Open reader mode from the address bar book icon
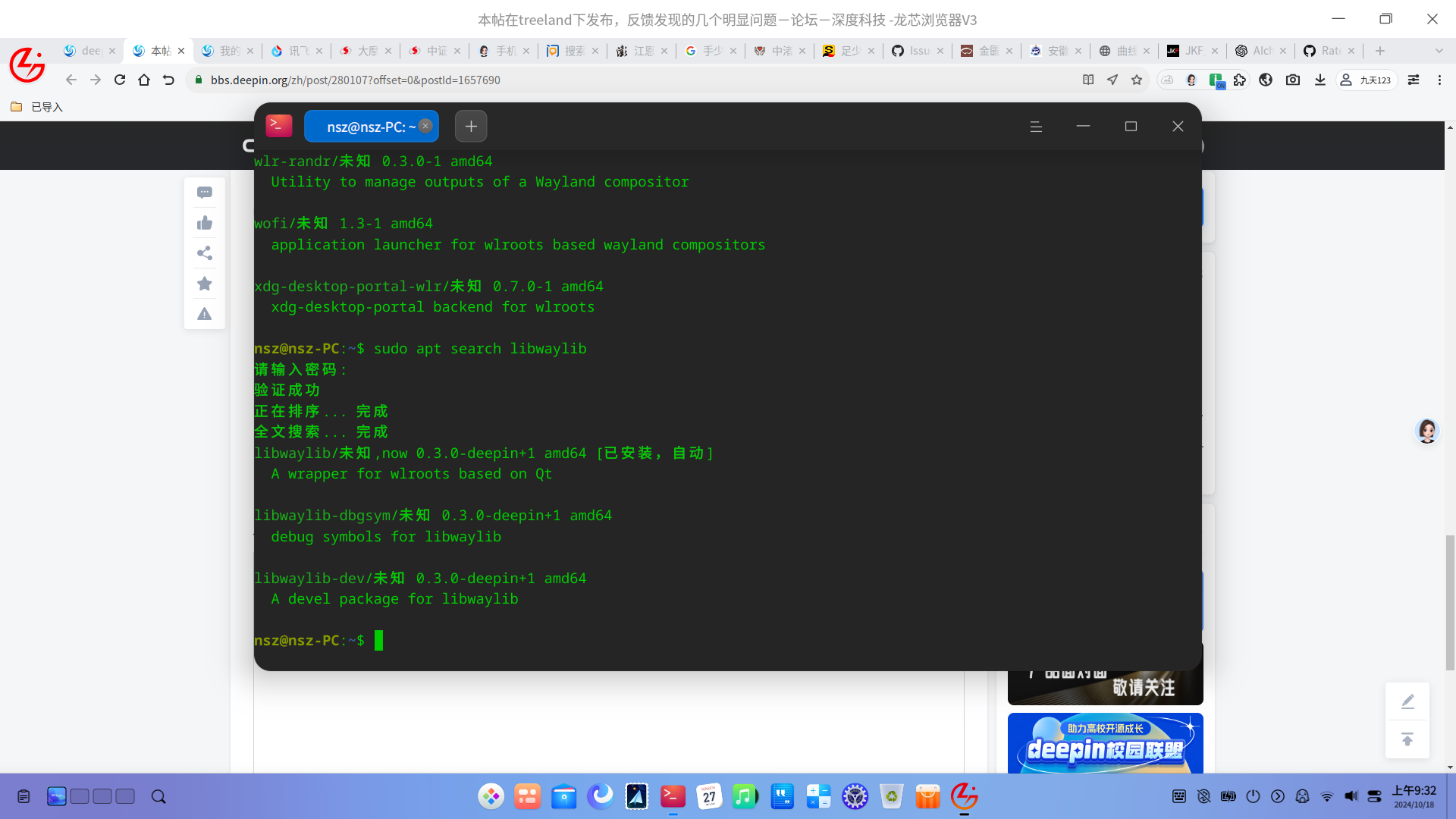Screen dimensions: 1456x819 [x=1088, y=80]
